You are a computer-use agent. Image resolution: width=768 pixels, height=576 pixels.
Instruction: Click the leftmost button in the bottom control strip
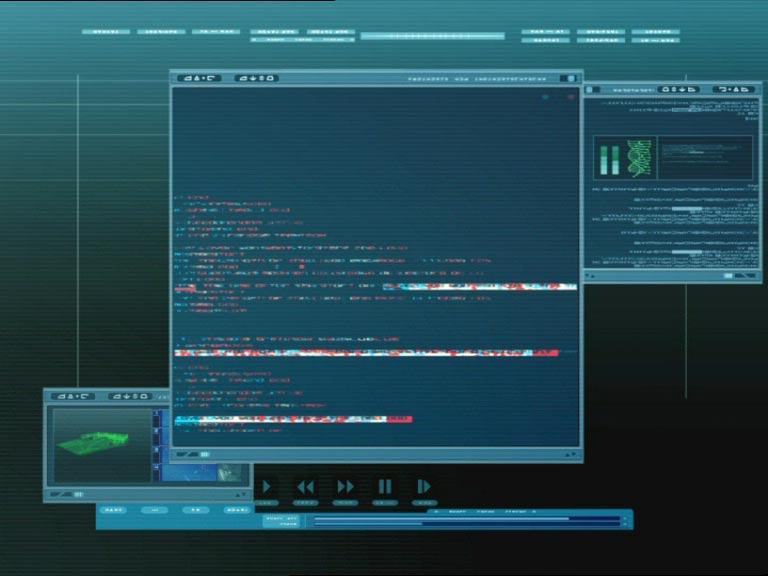click(115, 510)
